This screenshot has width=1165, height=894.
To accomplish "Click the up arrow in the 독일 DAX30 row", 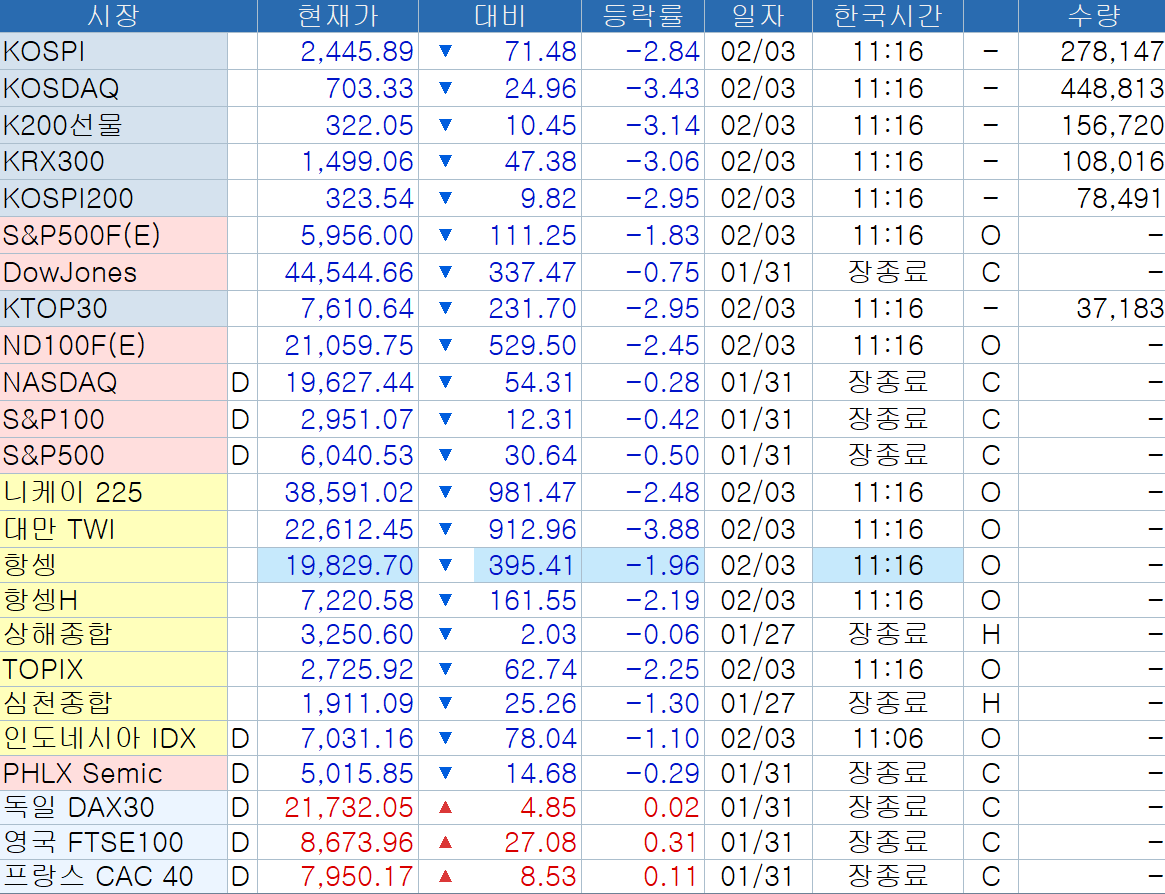I will (x=445, y=806).
